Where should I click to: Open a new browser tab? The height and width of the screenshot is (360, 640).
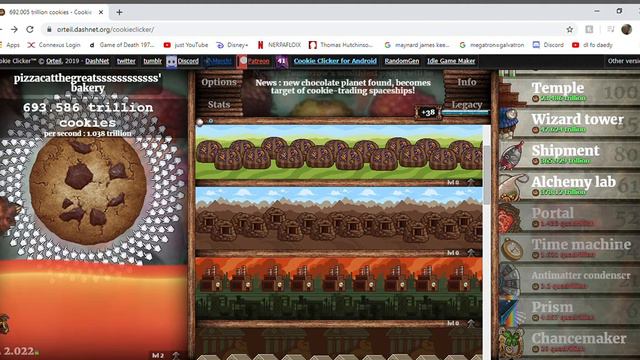coord(119,12)
